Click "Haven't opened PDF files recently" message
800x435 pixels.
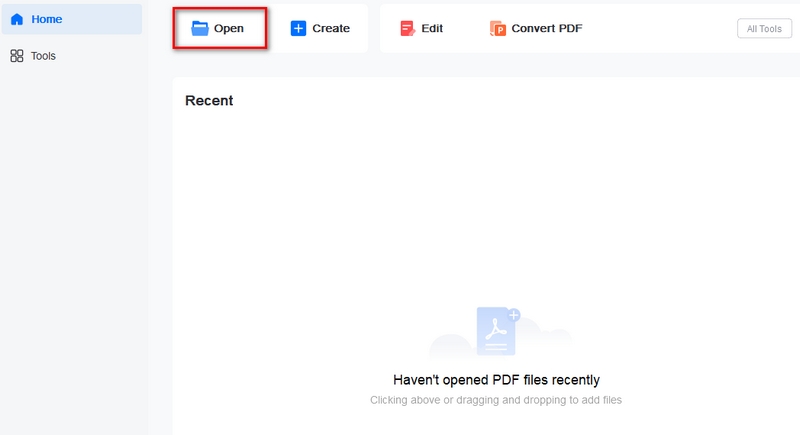pos(496,380)
